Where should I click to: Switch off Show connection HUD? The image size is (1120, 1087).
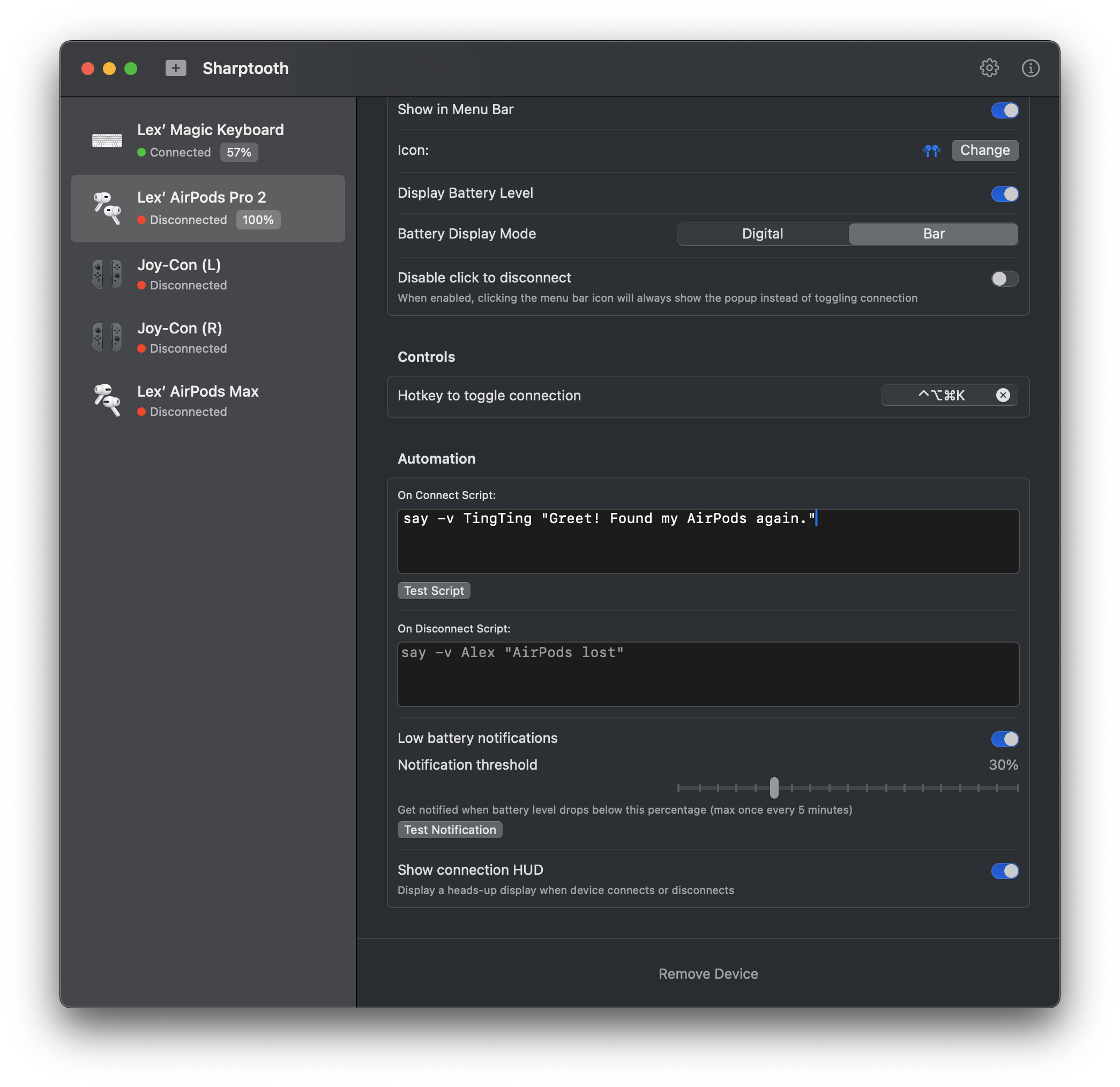tap(1004, 870)
